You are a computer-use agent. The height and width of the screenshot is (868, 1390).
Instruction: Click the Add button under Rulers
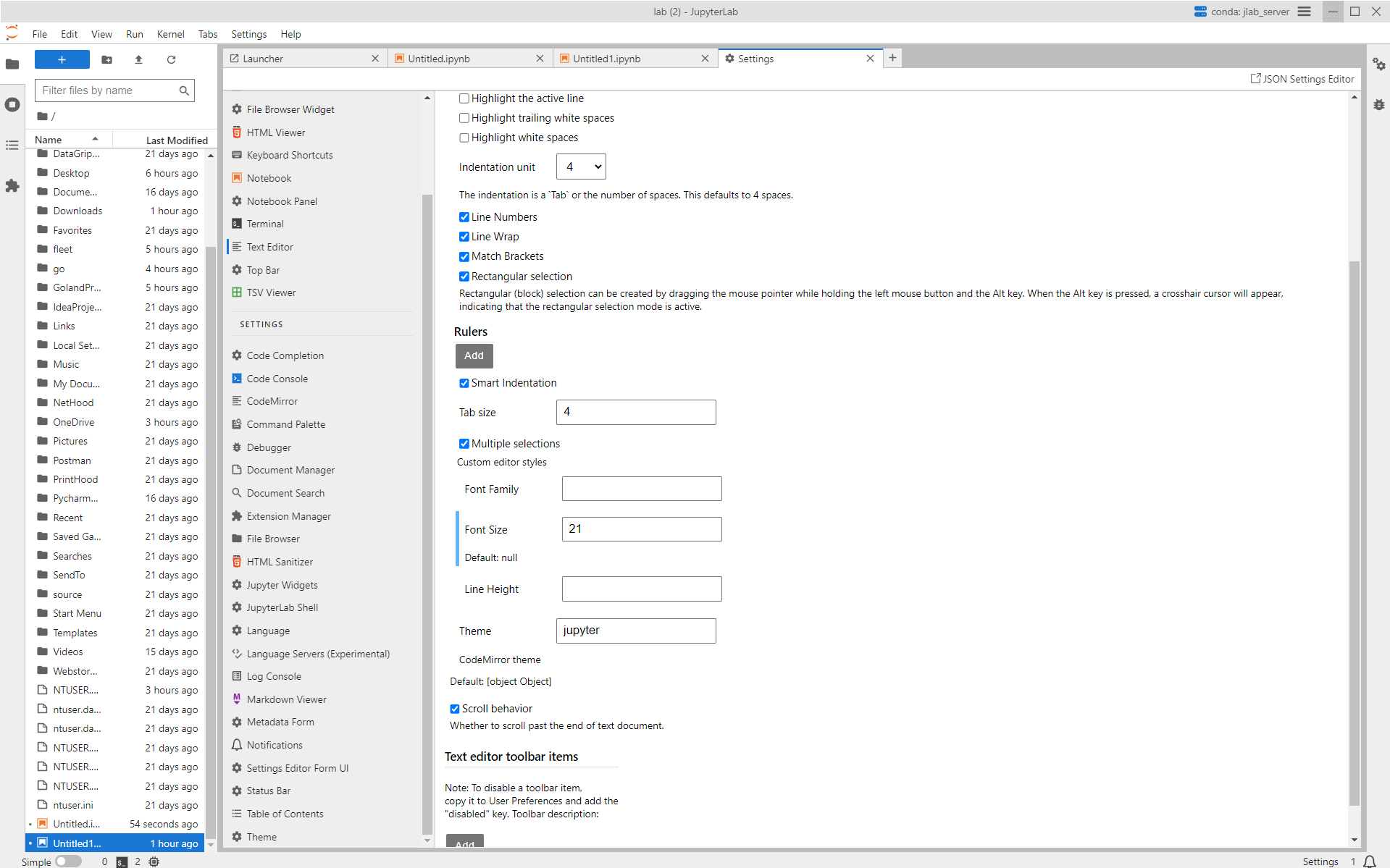pyautogui.click(x=474, y=355)
